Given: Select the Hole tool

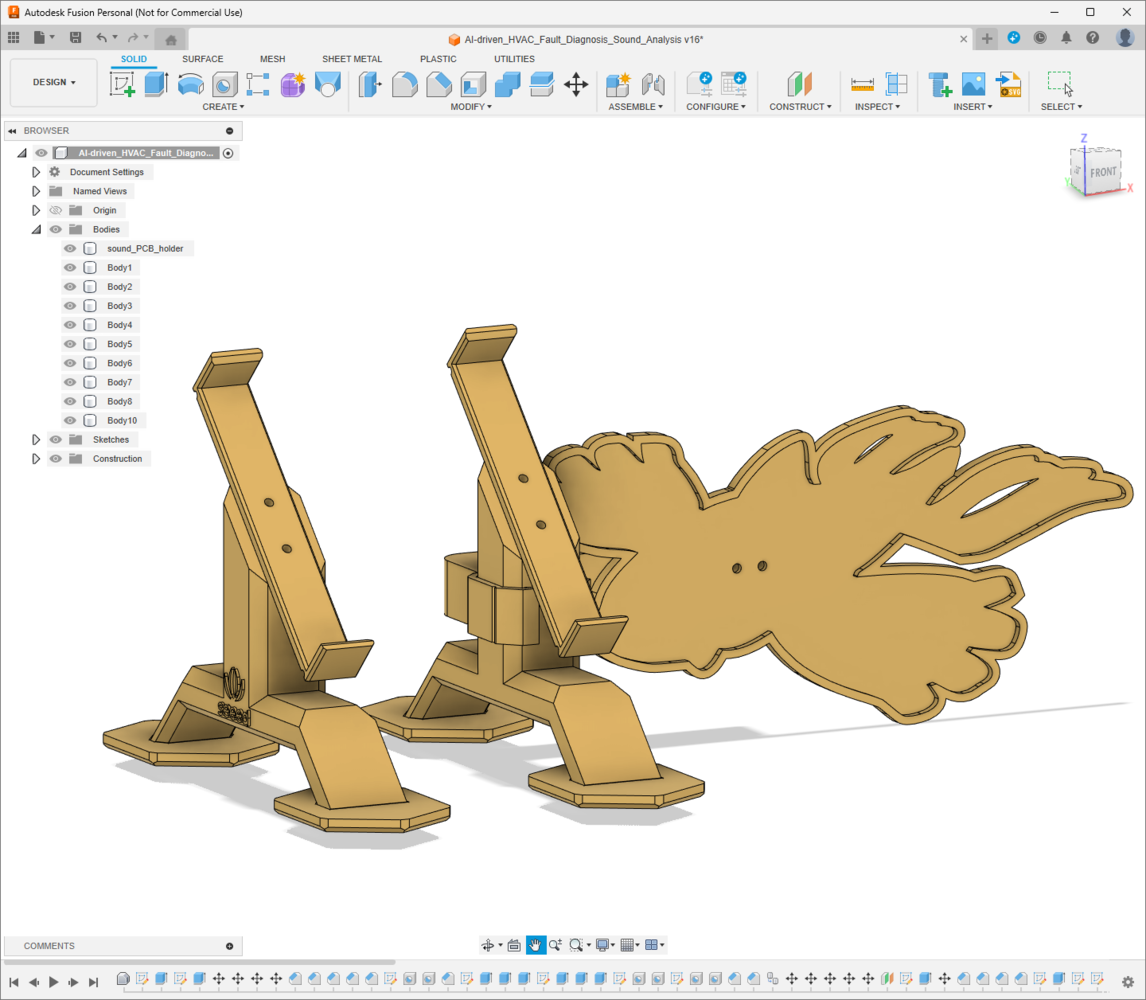Looking at the screenshot, I should click(224, 85).
